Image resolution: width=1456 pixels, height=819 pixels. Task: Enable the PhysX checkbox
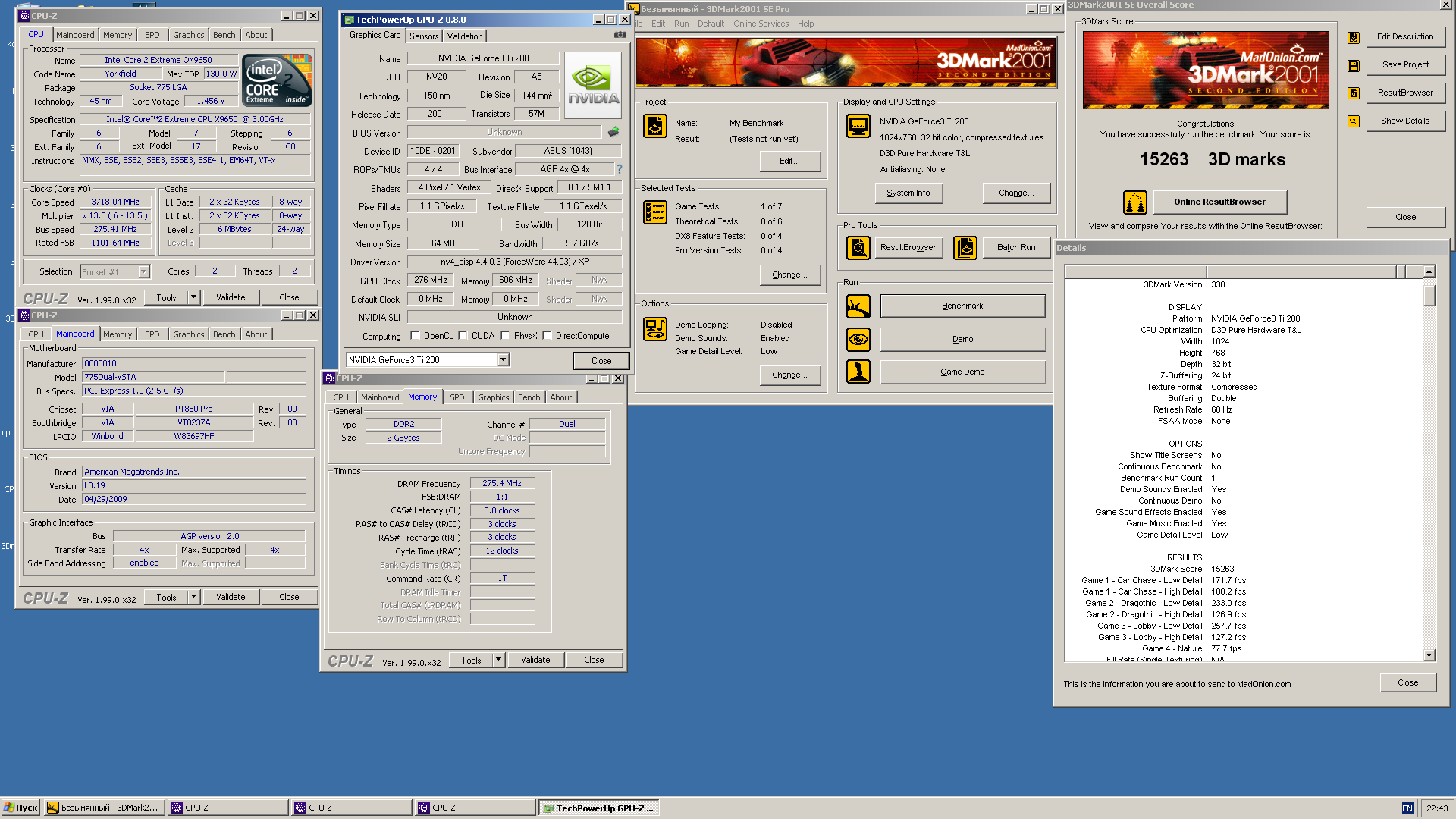point(505,336)
